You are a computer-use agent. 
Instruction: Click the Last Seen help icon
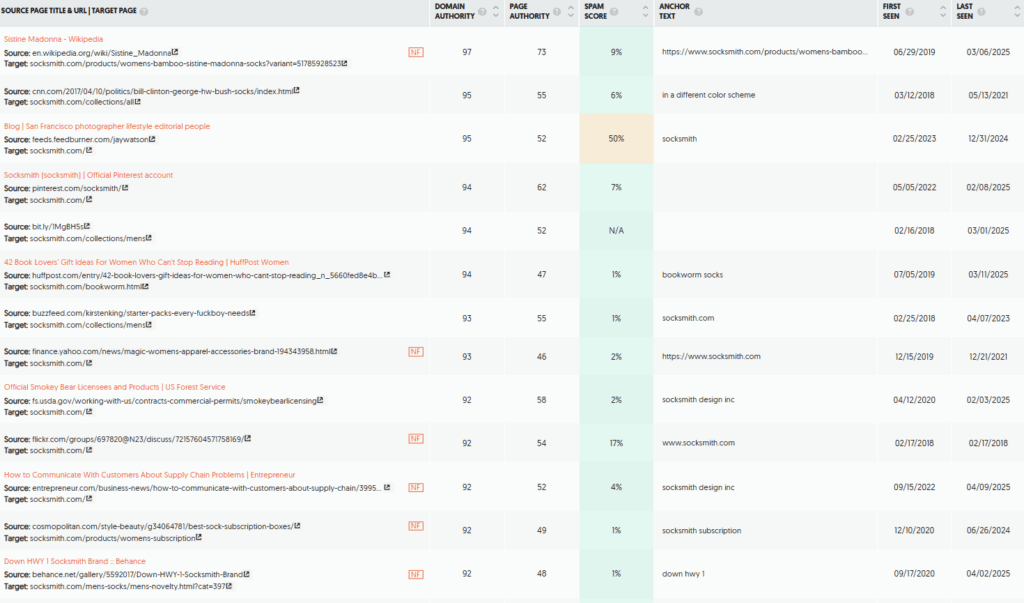pos(982,11)
